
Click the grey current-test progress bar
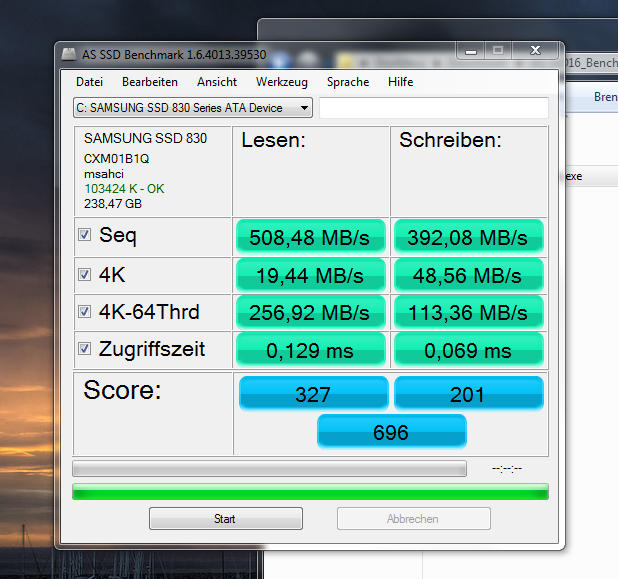click(x=270, y=468)
